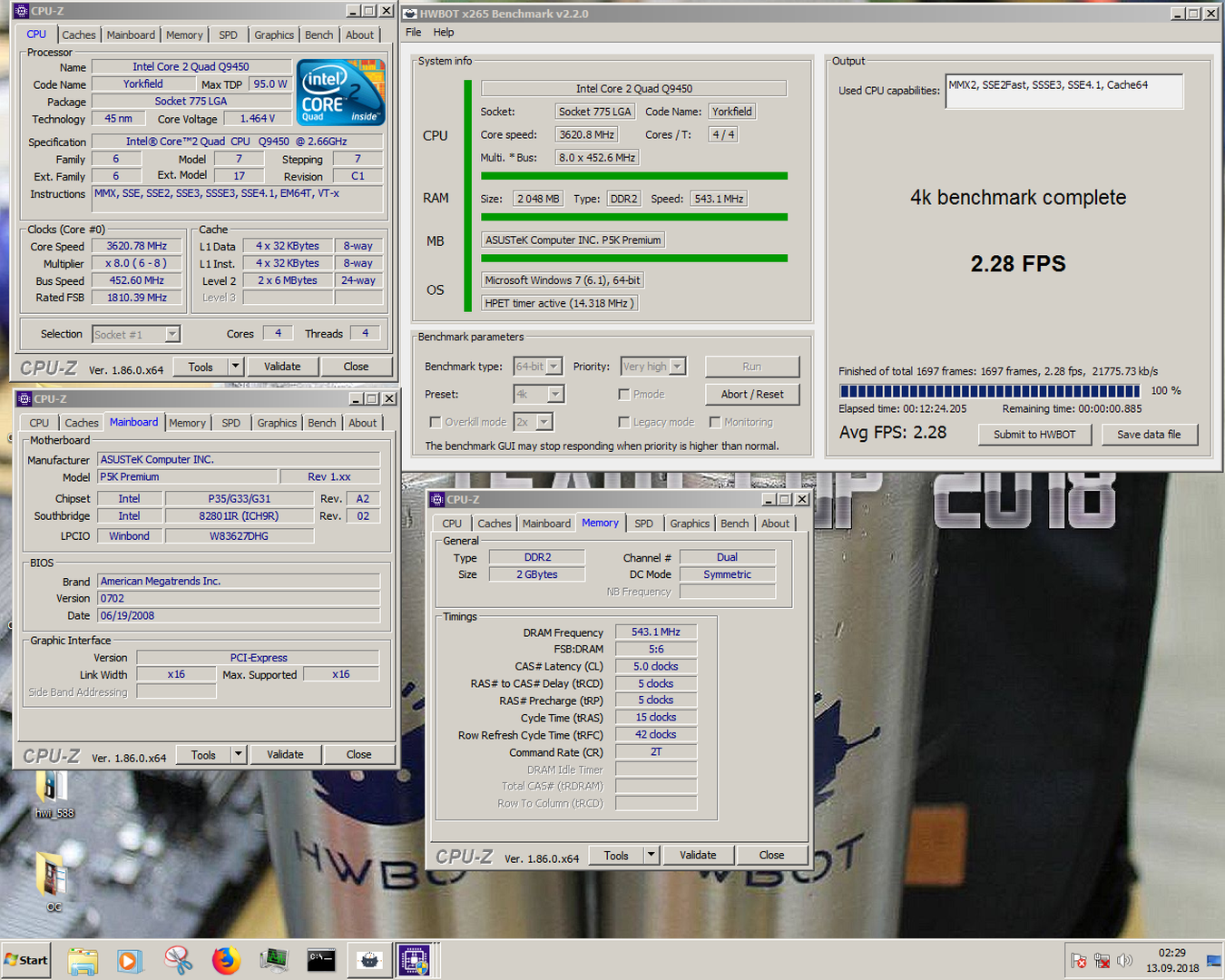The width and height of the screenshot is (1225, 980).
Task: Open the OC desktop folder
Action: coord(54,882)
